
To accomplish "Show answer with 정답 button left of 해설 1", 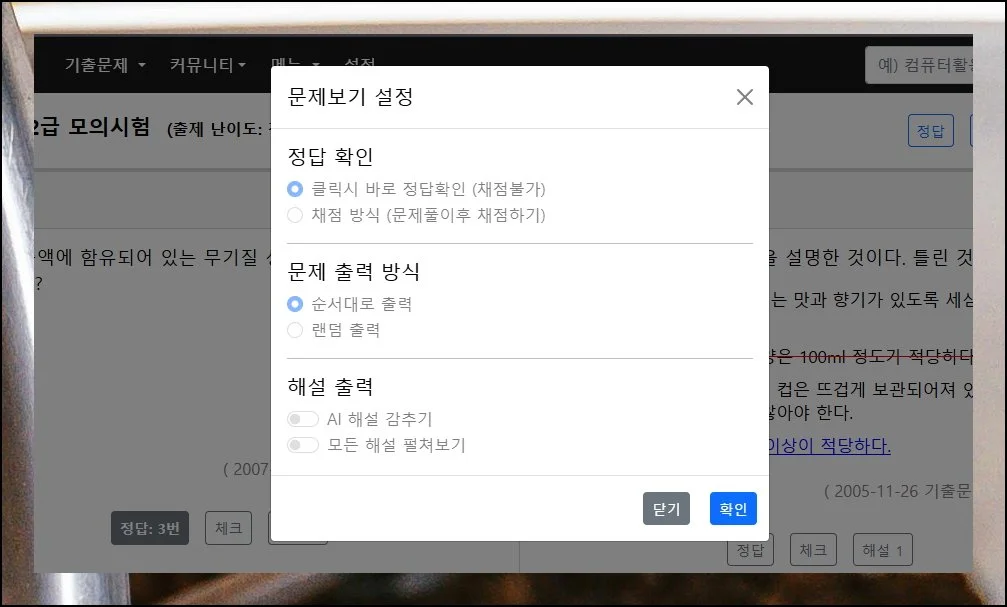I will click(750, 549).
